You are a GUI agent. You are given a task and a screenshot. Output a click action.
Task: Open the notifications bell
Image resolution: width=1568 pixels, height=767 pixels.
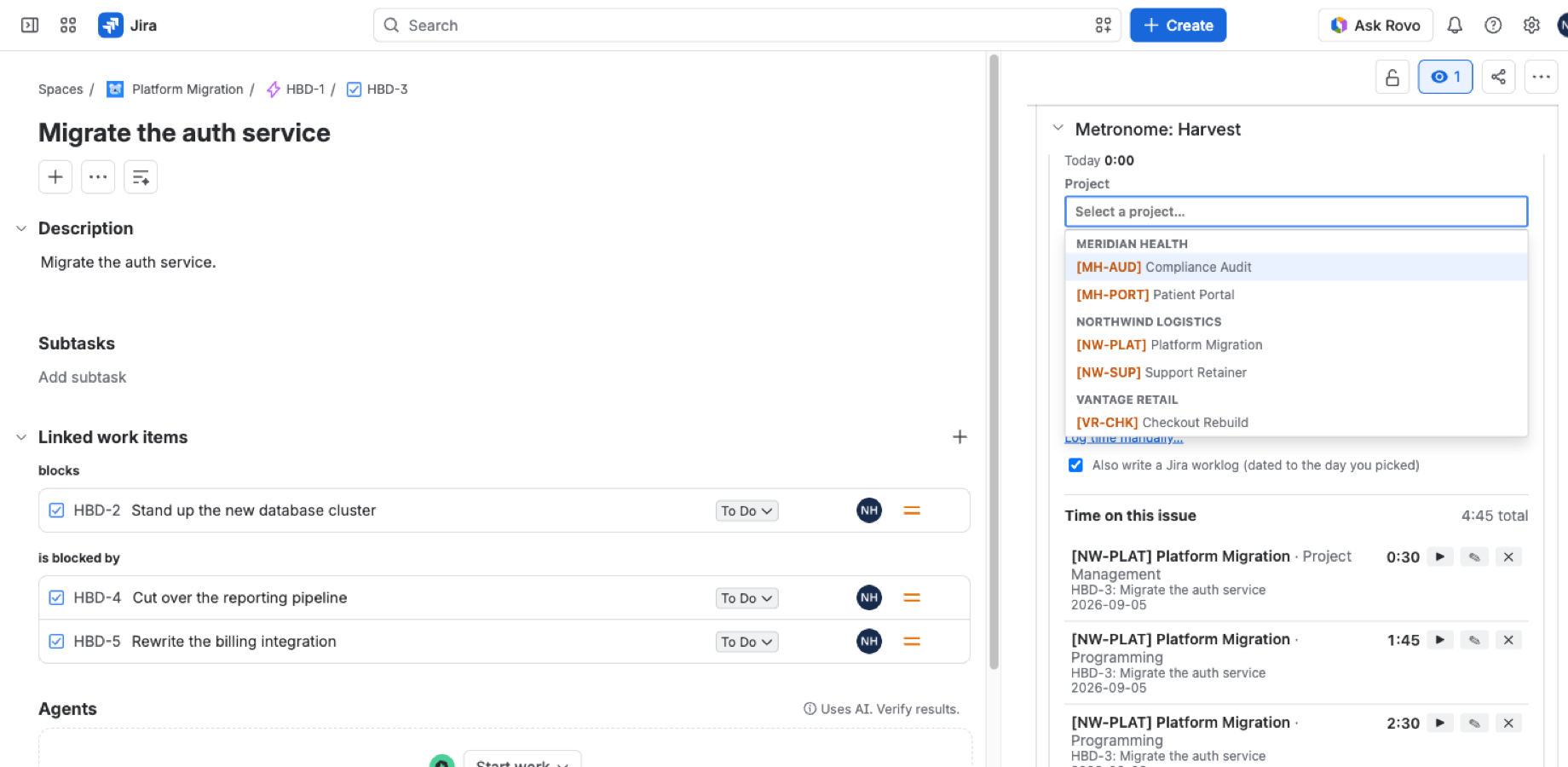1455,26
